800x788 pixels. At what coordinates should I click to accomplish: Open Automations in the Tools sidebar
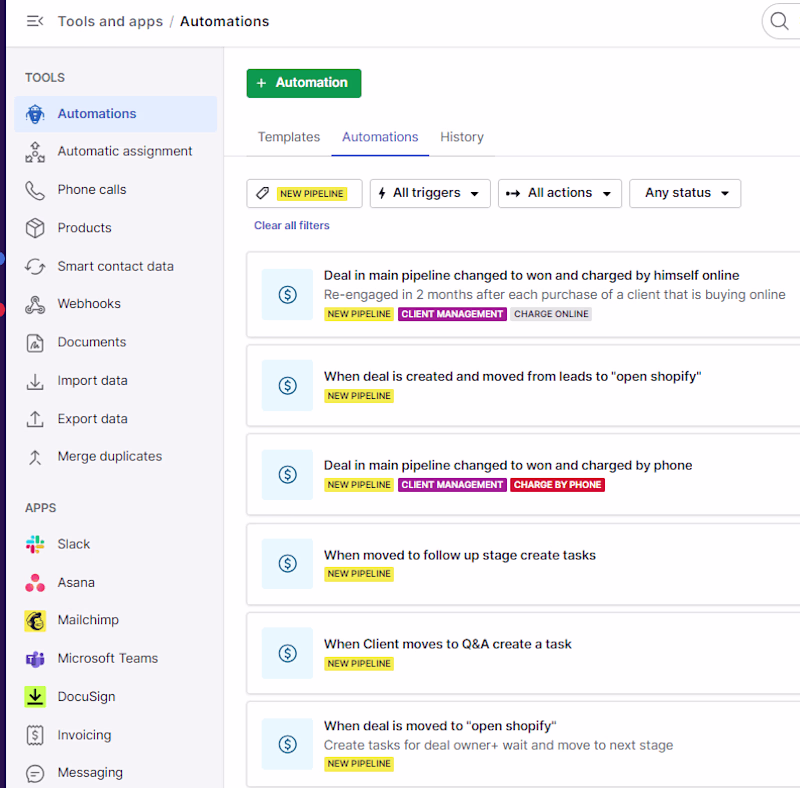click(x=116, y=113)
